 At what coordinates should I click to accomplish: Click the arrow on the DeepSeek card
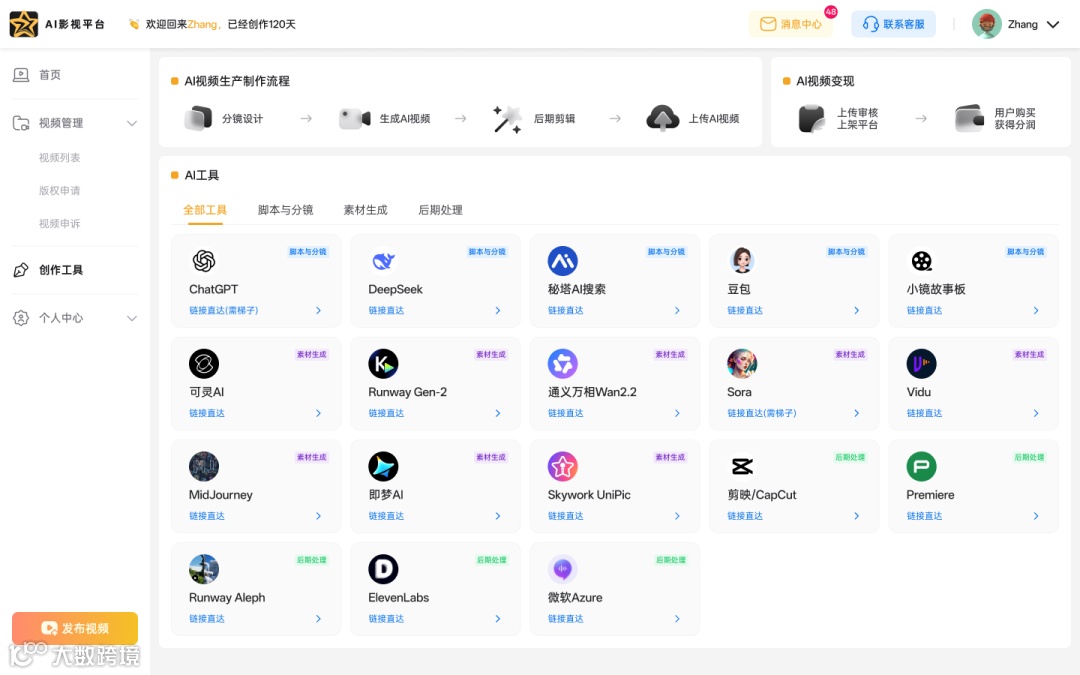(498, 311)
